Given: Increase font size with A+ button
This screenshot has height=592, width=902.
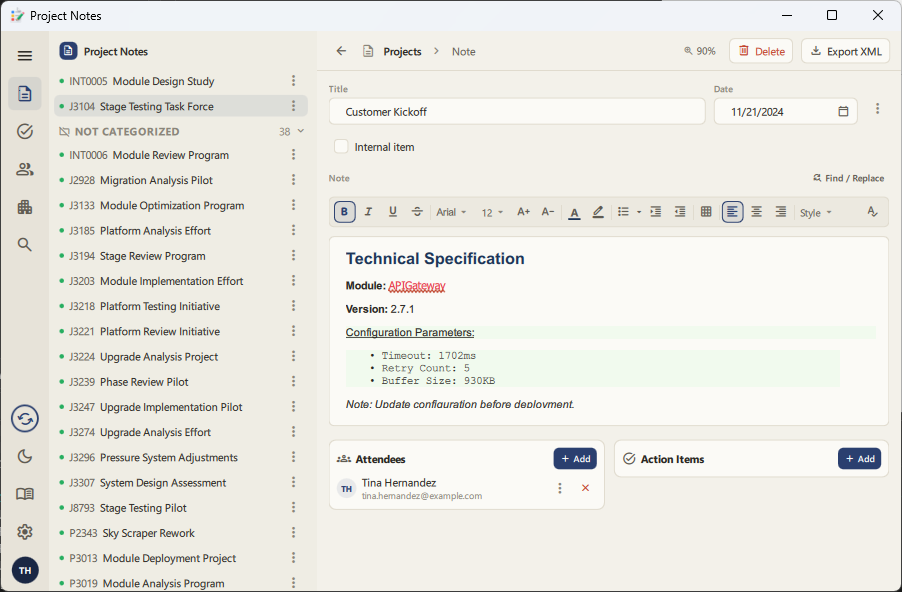Looking at the screenshot, I should [x=523, y=212].
